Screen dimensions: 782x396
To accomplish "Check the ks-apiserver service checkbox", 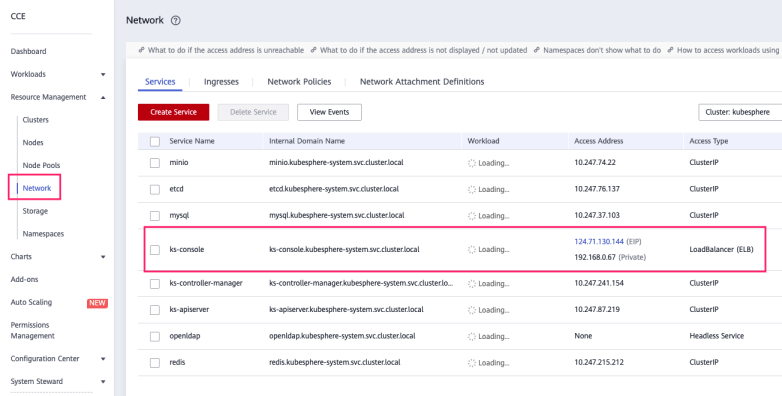I will tap(155, 310).
